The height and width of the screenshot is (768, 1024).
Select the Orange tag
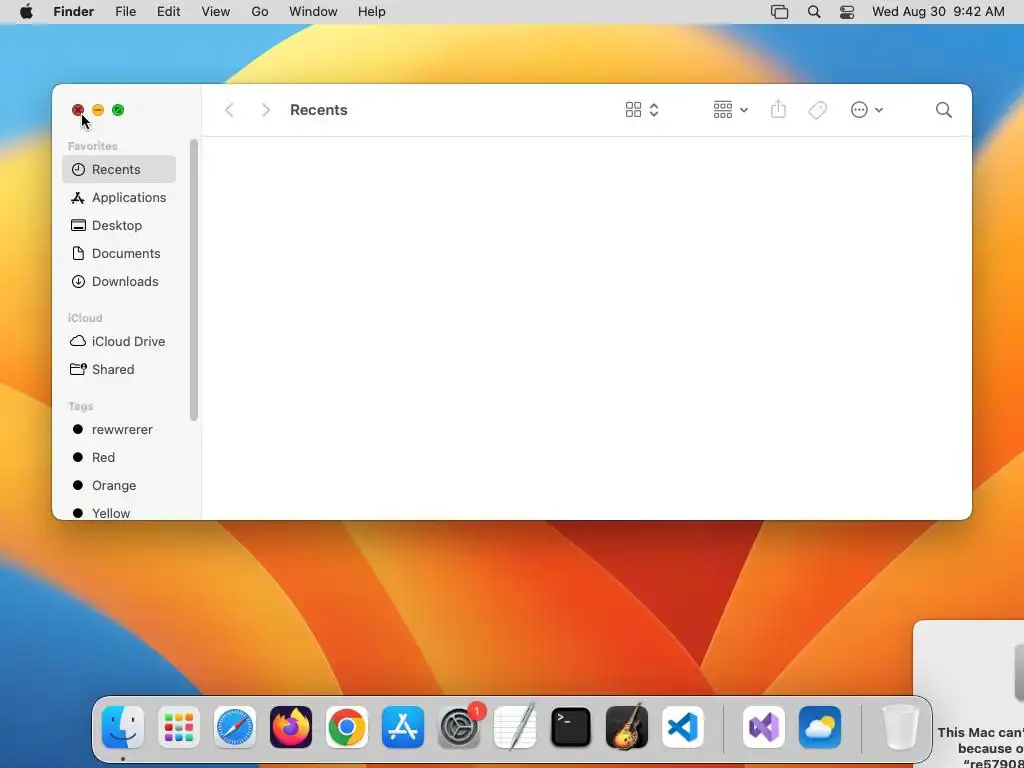pyautogui.click(x=119, y=486)
